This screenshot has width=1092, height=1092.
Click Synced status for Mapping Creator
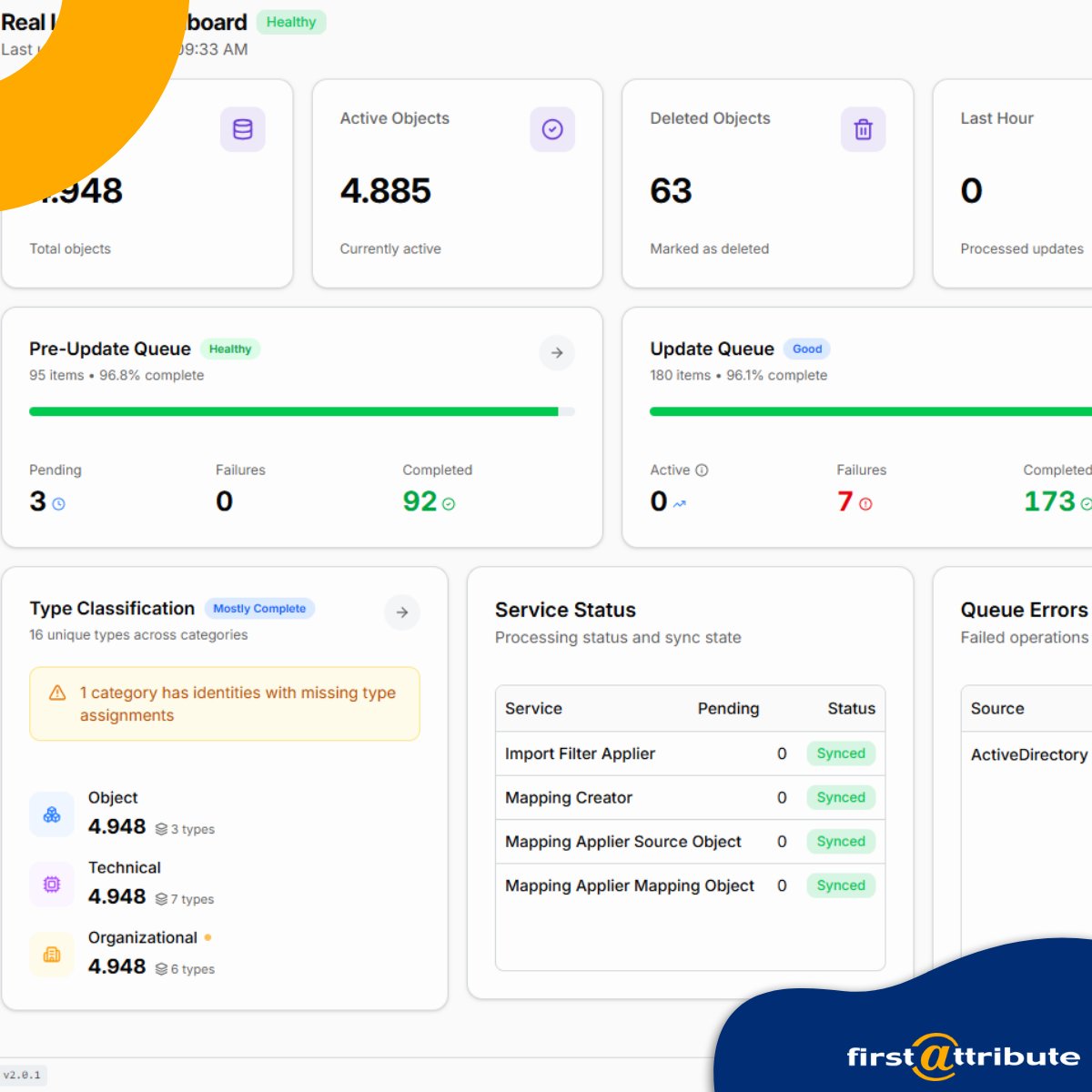click(841, 797)
